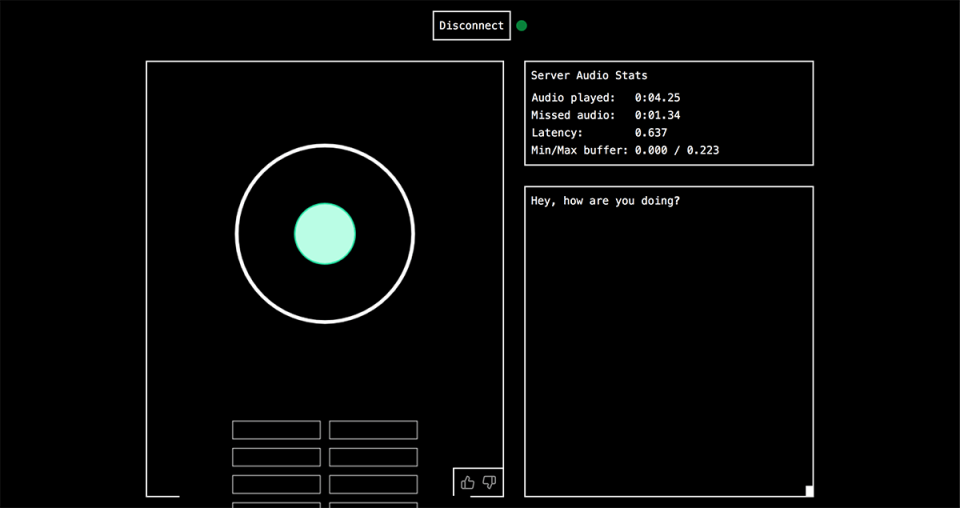
Task: Click the Min/Max buffer reading
Action: pos(677,151)
